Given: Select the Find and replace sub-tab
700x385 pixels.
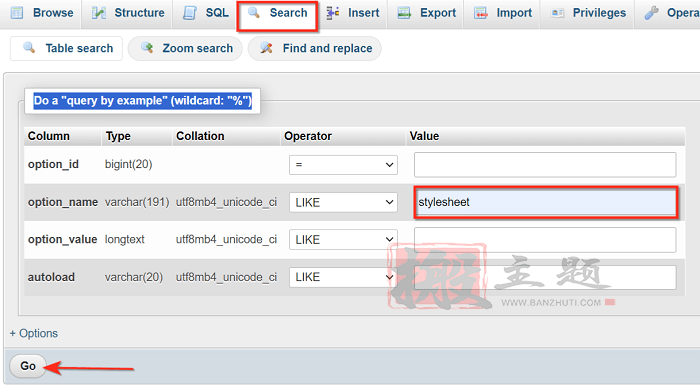Looking at the screenshot, I should [x=315, y=48].
